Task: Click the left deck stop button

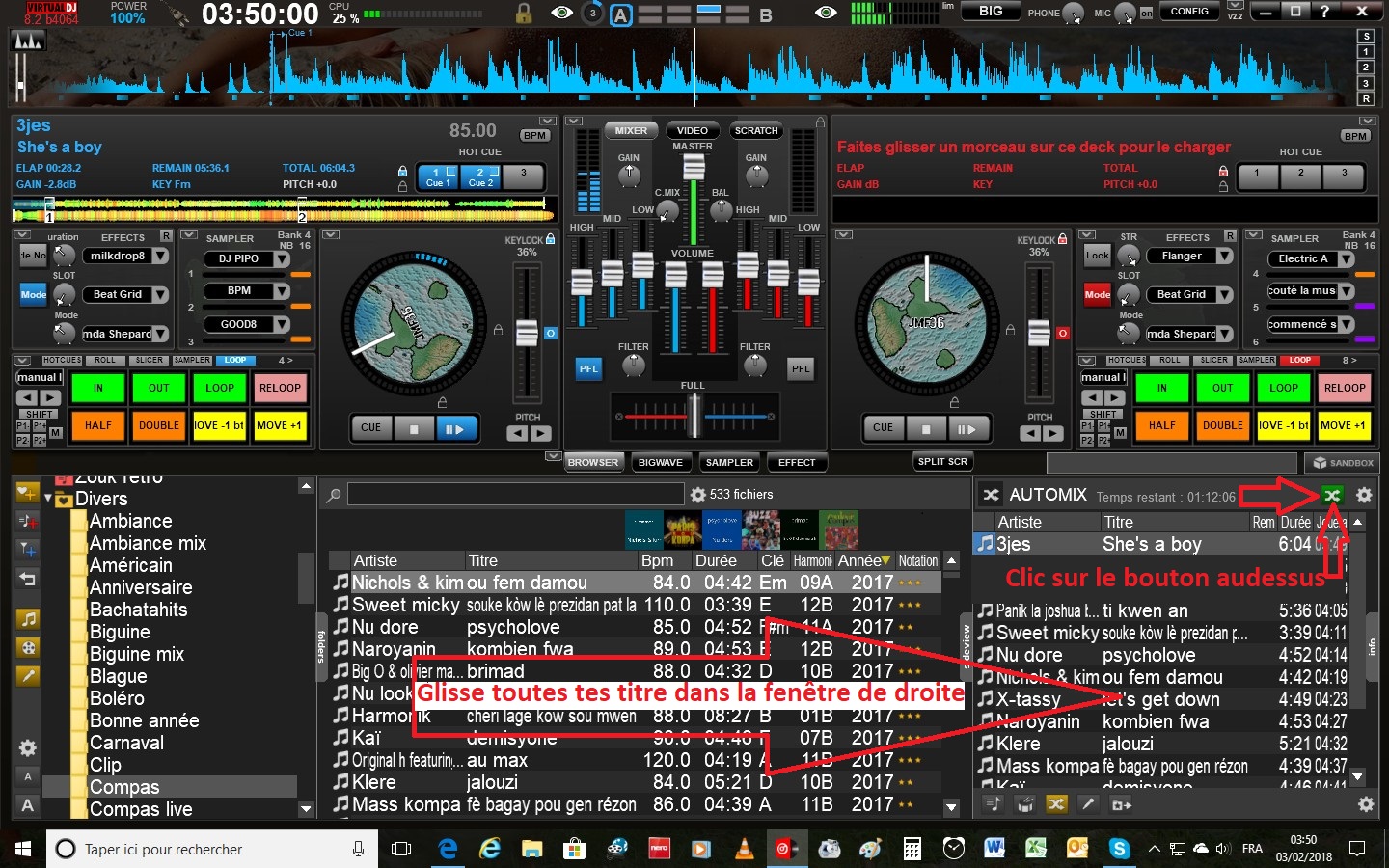Action: [414, 428]
